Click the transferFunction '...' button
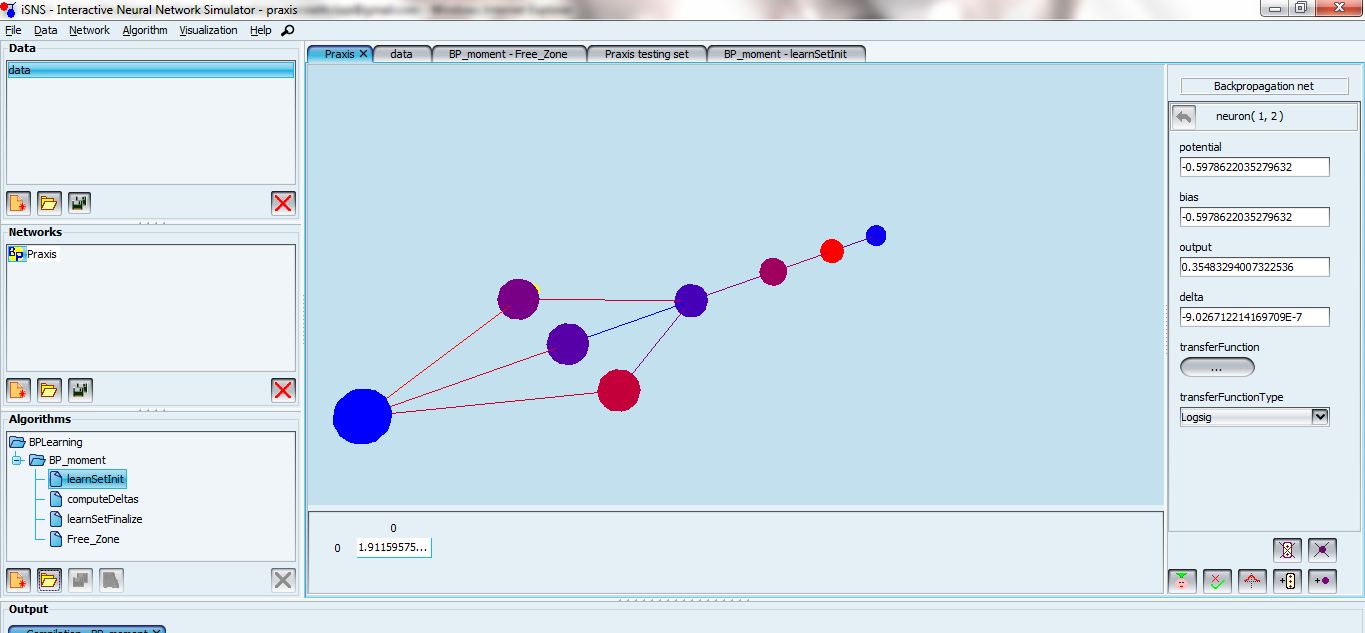The width and height of the screenshot is (1365, 633). pyautogui.click(x=1217, y=368)
